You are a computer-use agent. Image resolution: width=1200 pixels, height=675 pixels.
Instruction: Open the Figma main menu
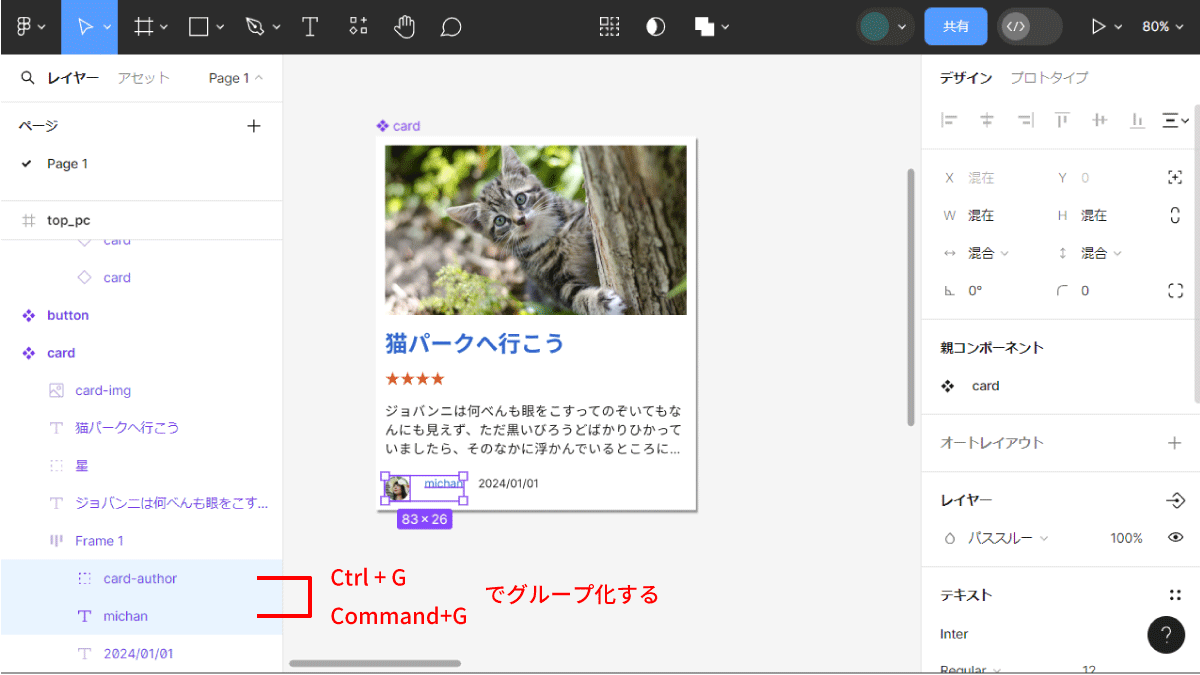[30, 27]
